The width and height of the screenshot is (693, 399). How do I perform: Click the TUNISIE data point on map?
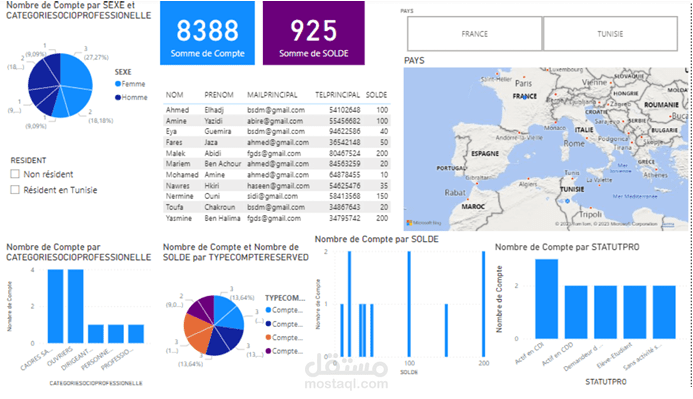click(x=568, y=201)
